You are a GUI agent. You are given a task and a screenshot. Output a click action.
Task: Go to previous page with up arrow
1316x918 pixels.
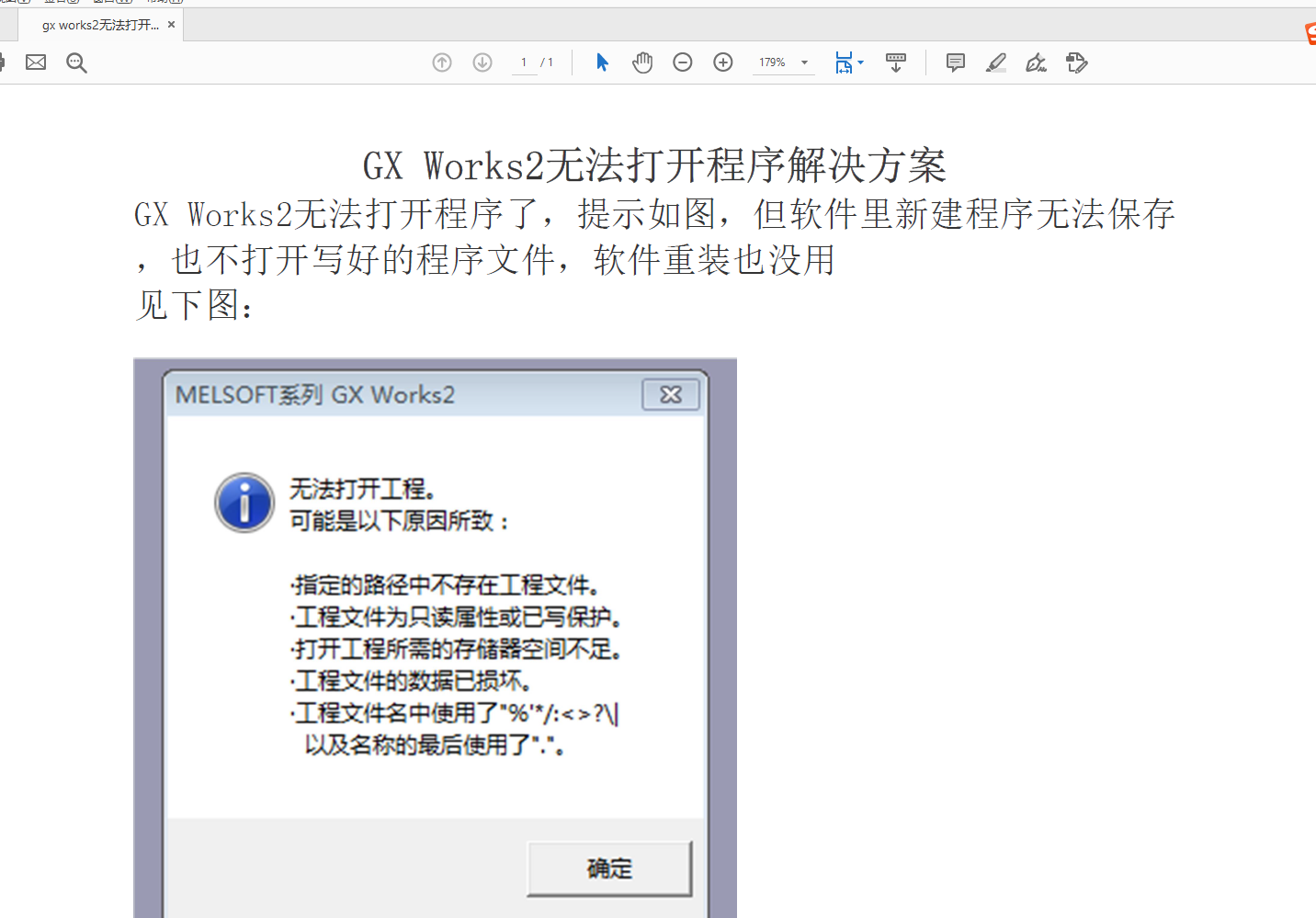(x=442, y=62)
